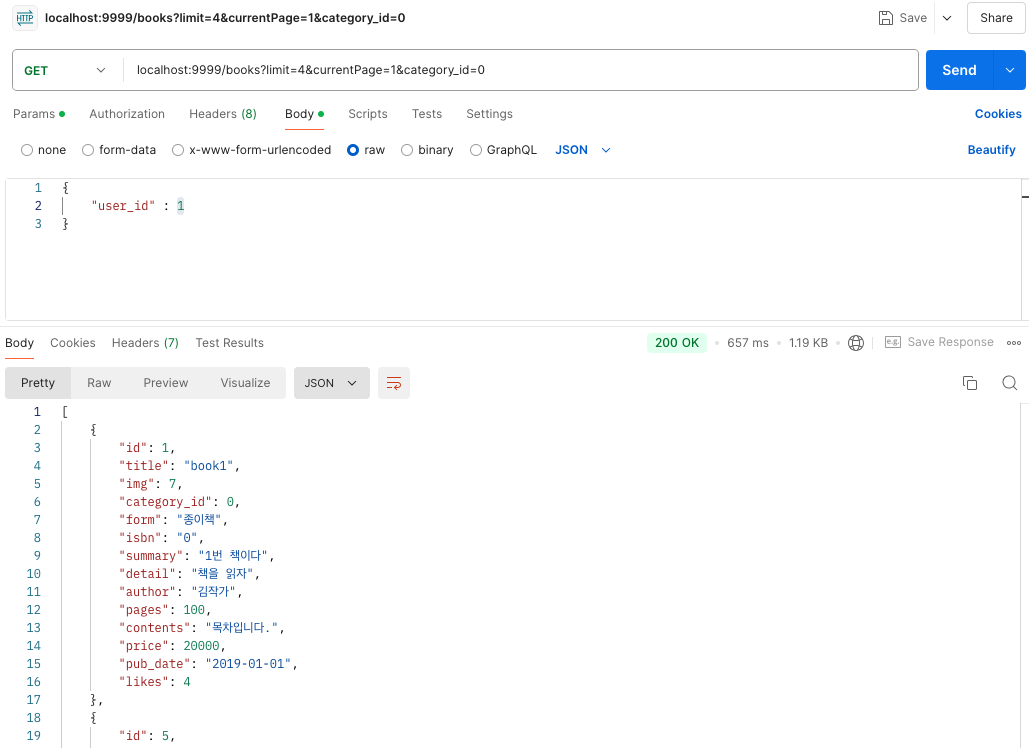Click the Share button
Viewport: 1029px width, 753px height.
coord(996,18)
